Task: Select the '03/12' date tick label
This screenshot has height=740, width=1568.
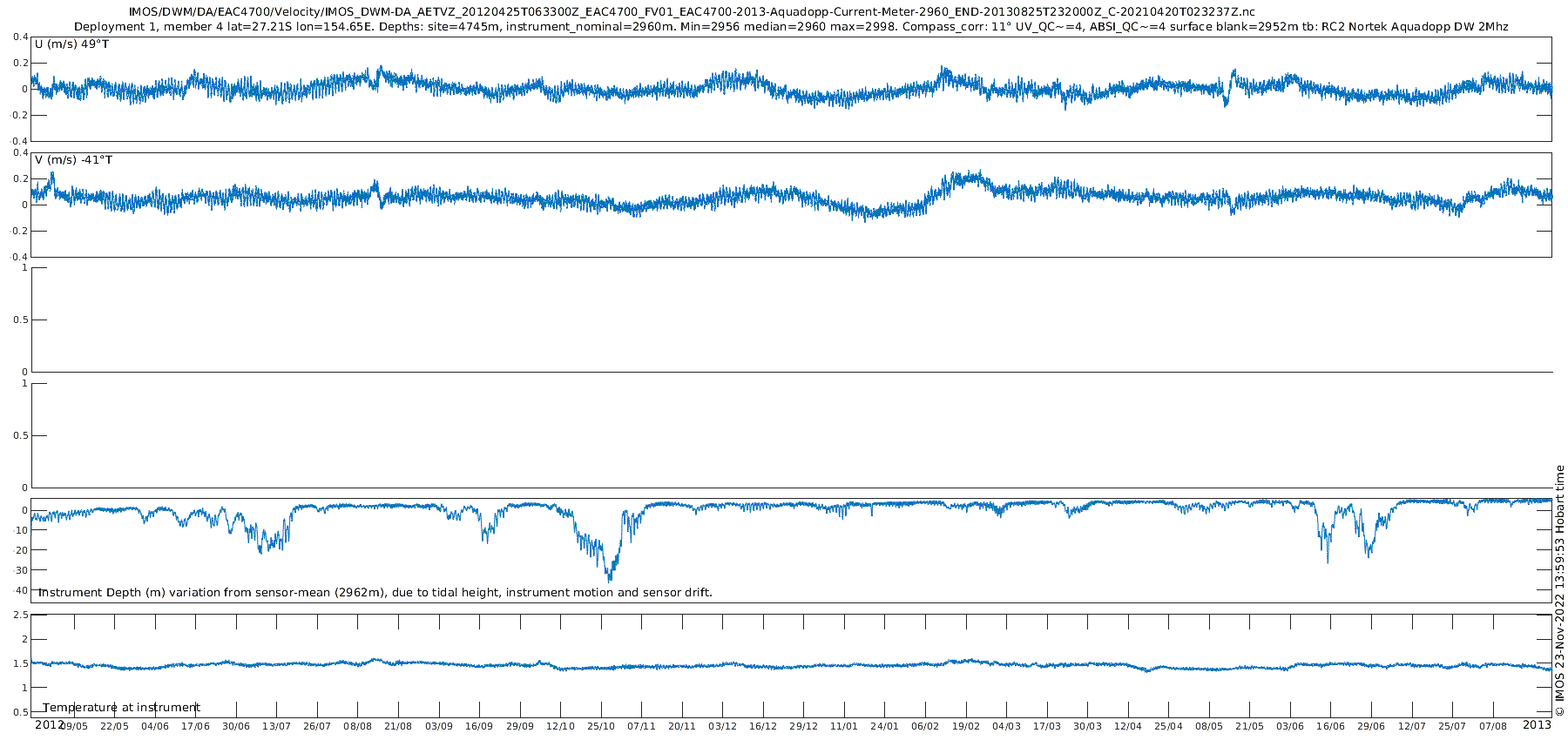Action: (722, 726)
